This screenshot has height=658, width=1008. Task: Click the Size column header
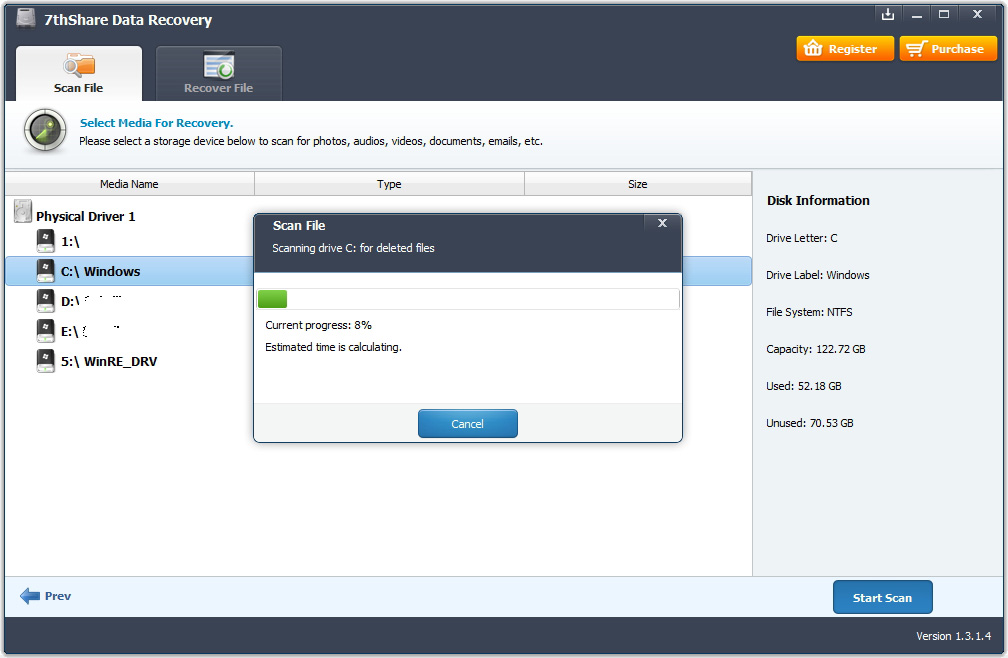pyautogui.click(x=638, y=184)
